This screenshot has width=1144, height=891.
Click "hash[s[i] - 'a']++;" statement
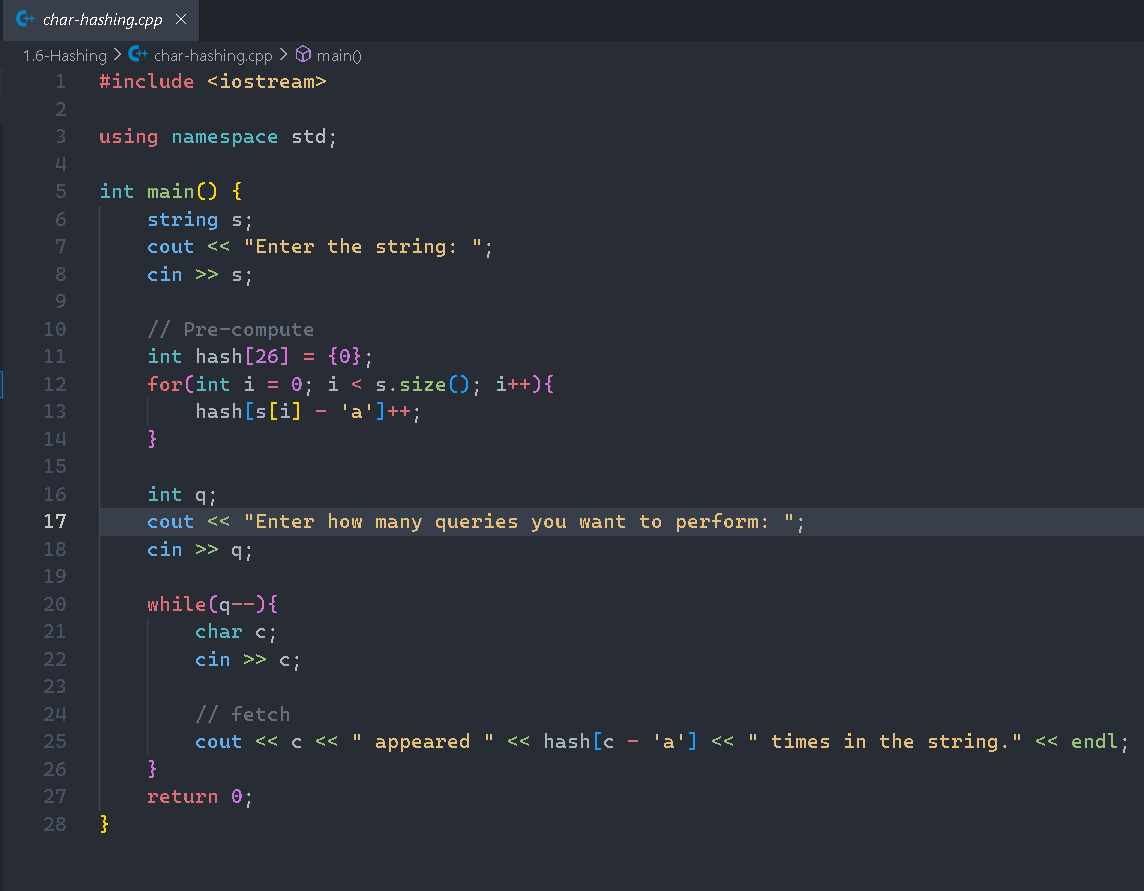pyautogui.click(x=308, y=412)
